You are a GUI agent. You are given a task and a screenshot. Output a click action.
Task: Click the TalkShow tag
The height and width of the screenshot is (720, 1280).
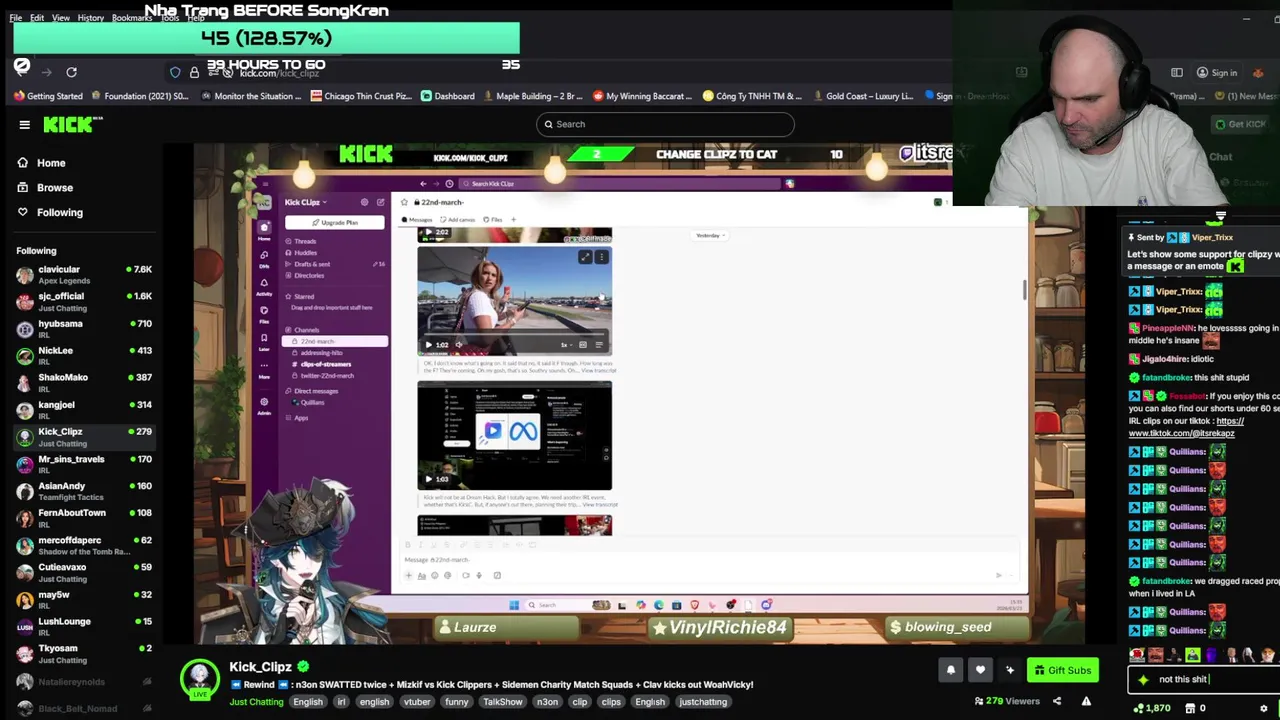(503, 702)
